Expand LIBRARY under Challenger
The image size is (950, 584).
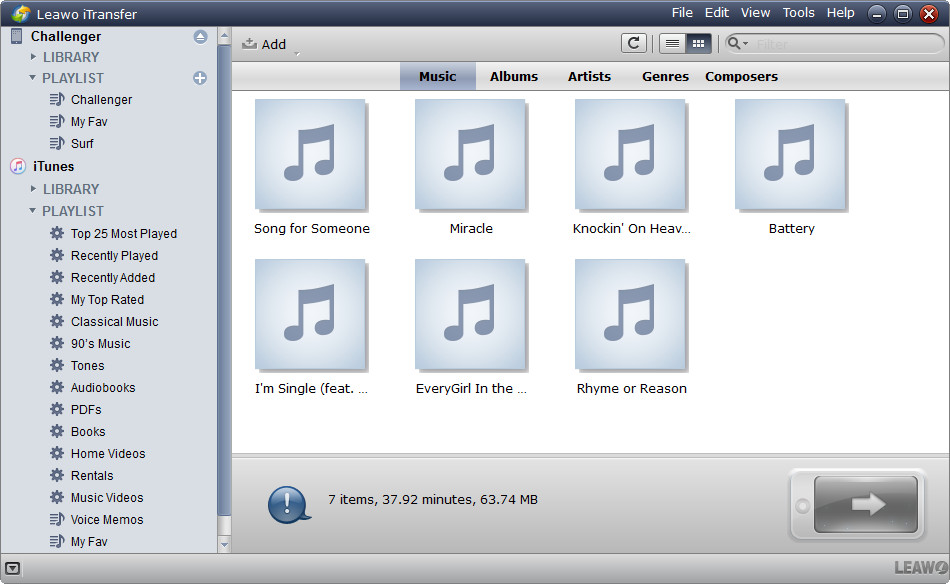pos(33,56)
